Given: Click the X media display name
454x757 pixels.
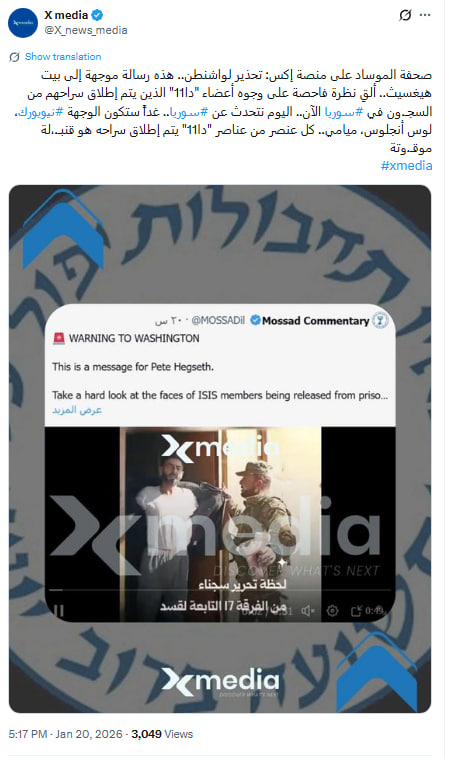Looking at the screenshot, I should (66, 15).
